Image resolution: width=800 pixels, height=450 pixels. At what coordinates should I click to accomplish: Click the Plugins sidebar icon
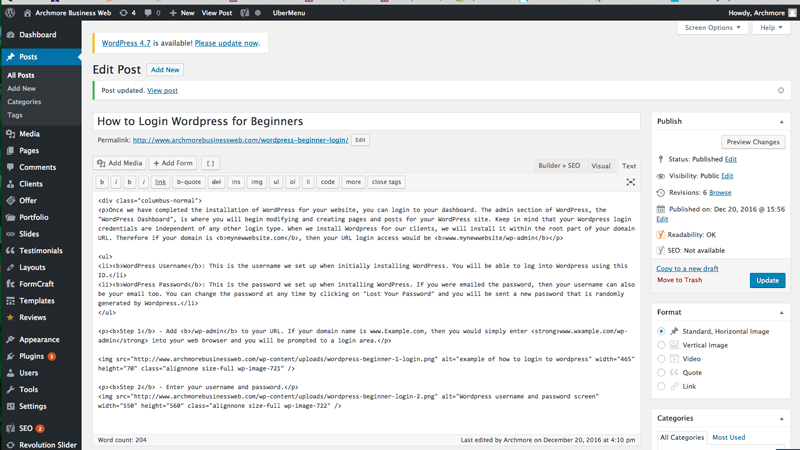tap(10, 356)
